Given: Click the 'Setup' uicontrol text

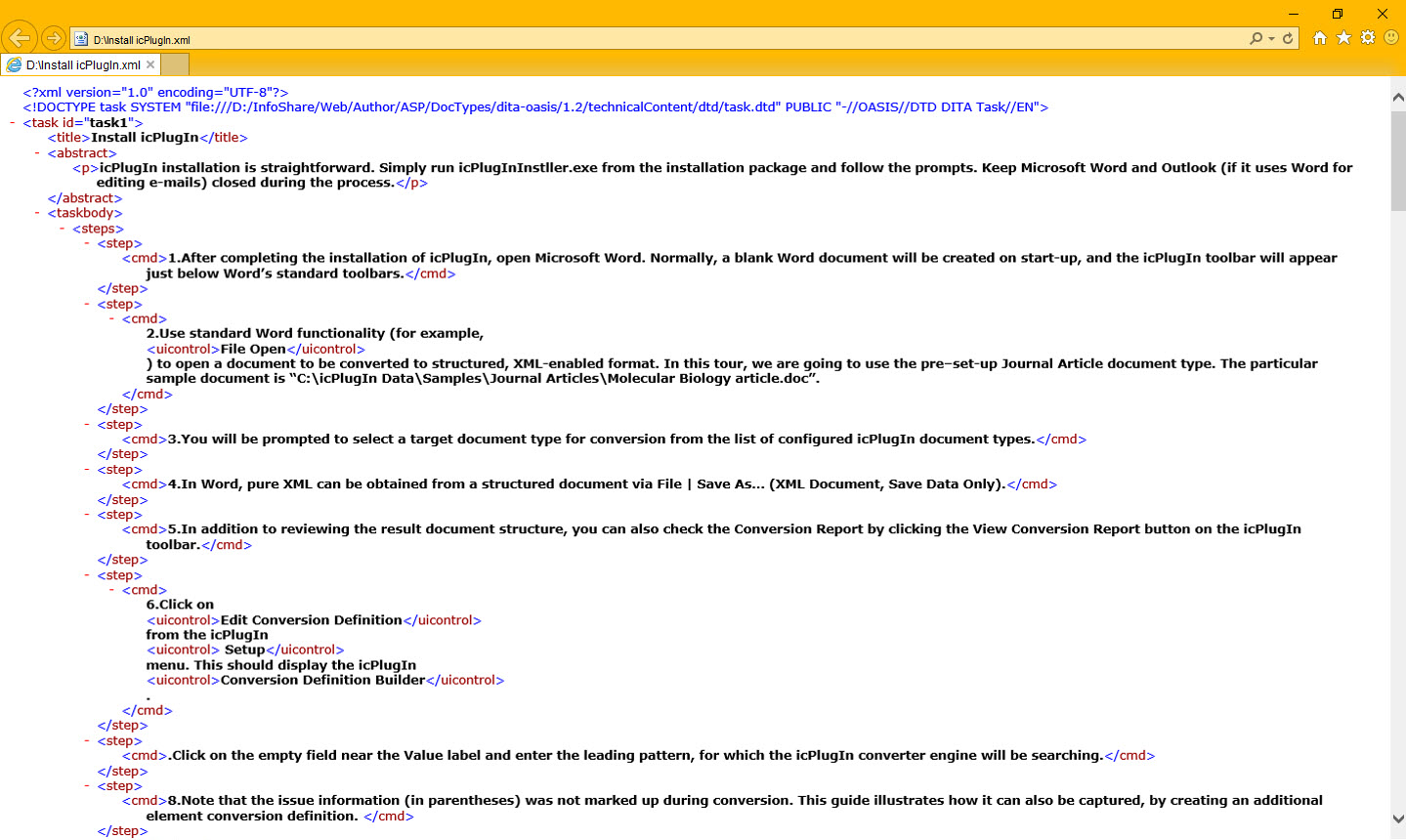Looking at the screenshot, I should [x=244, y=650].
